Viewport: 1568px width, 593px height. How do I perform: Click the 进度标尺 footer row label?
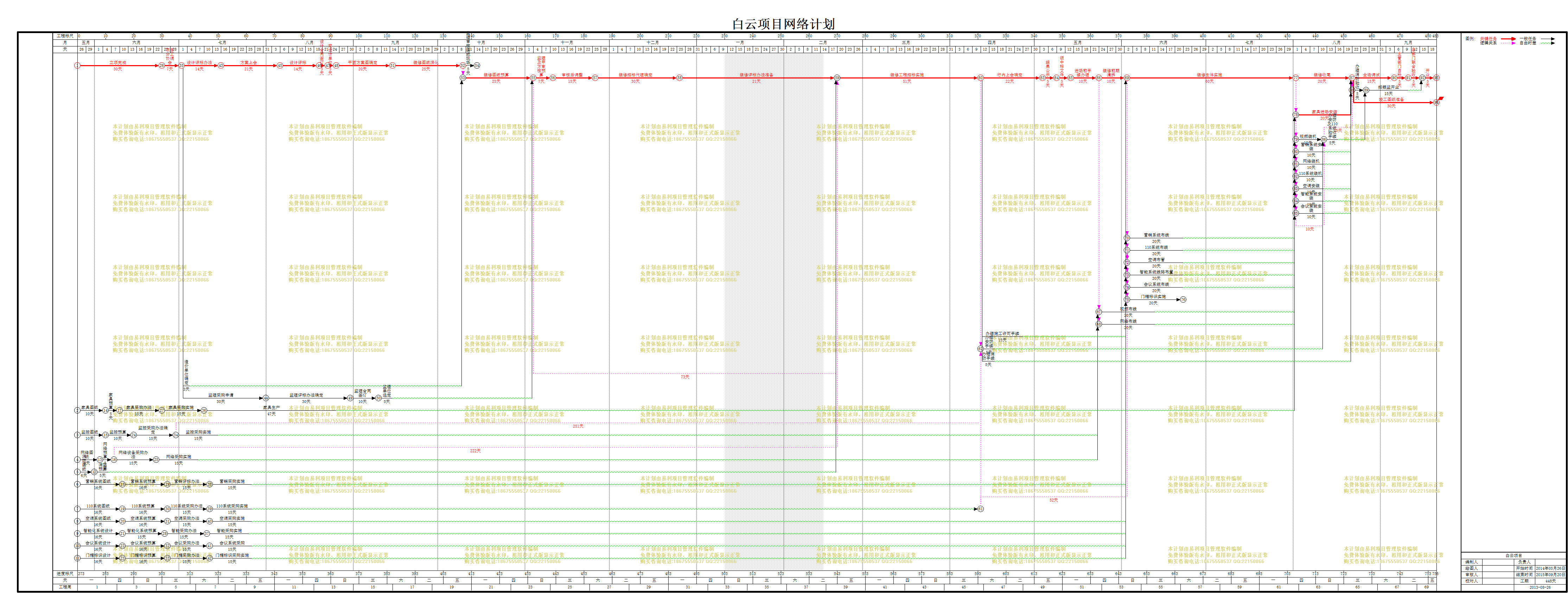click(x=64, y=574)
